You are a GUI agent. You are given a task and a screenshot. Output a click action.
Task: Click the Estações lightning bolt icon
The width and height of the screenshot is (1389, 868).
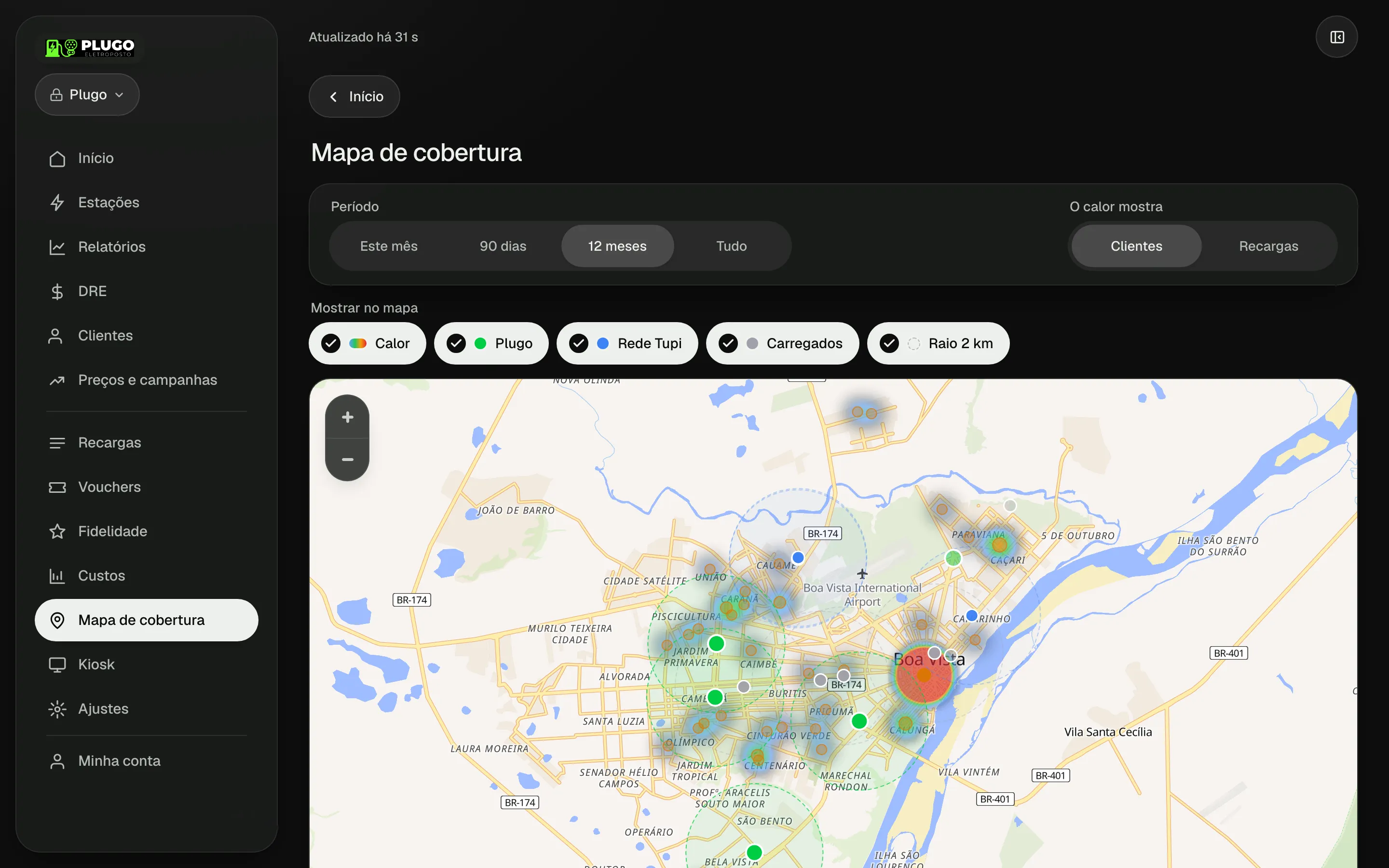pyautogui.click(x=57, y=203)
